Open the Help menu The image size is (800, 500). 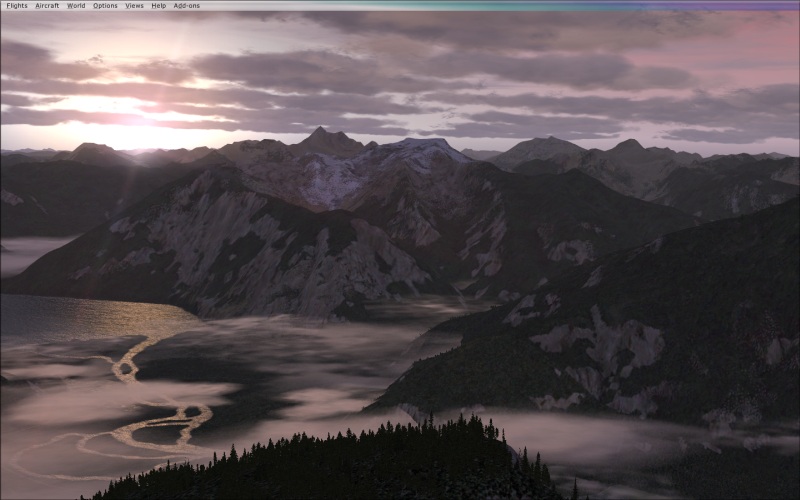tap(159, 6)
